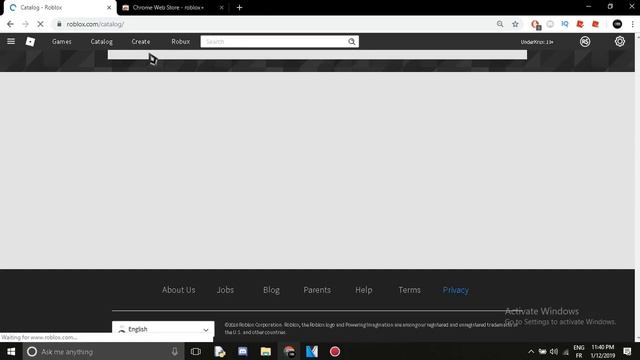Image resolution: width=640 pixels, height=360 pixels.
Task: Open a new Chrome tab
Action: point(240,8)
